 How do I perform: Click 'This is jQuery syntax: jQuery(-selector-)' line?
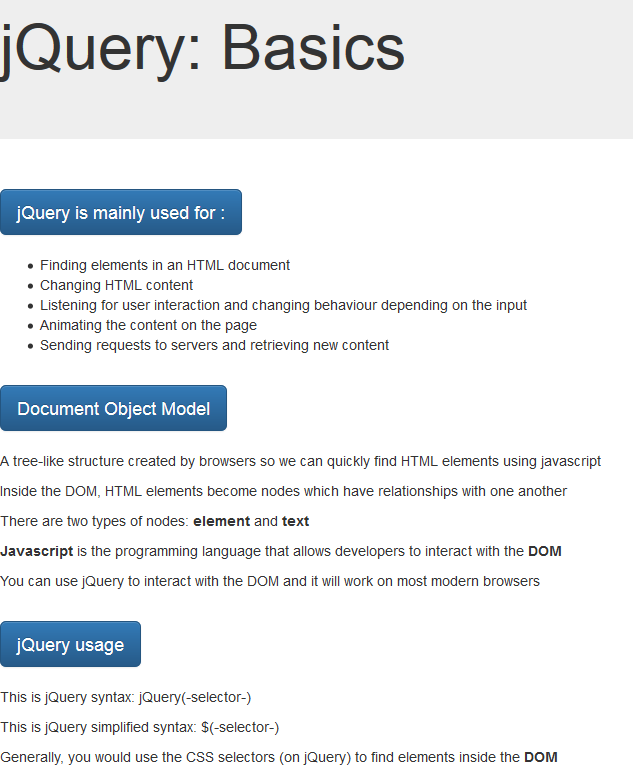point(125,697)
